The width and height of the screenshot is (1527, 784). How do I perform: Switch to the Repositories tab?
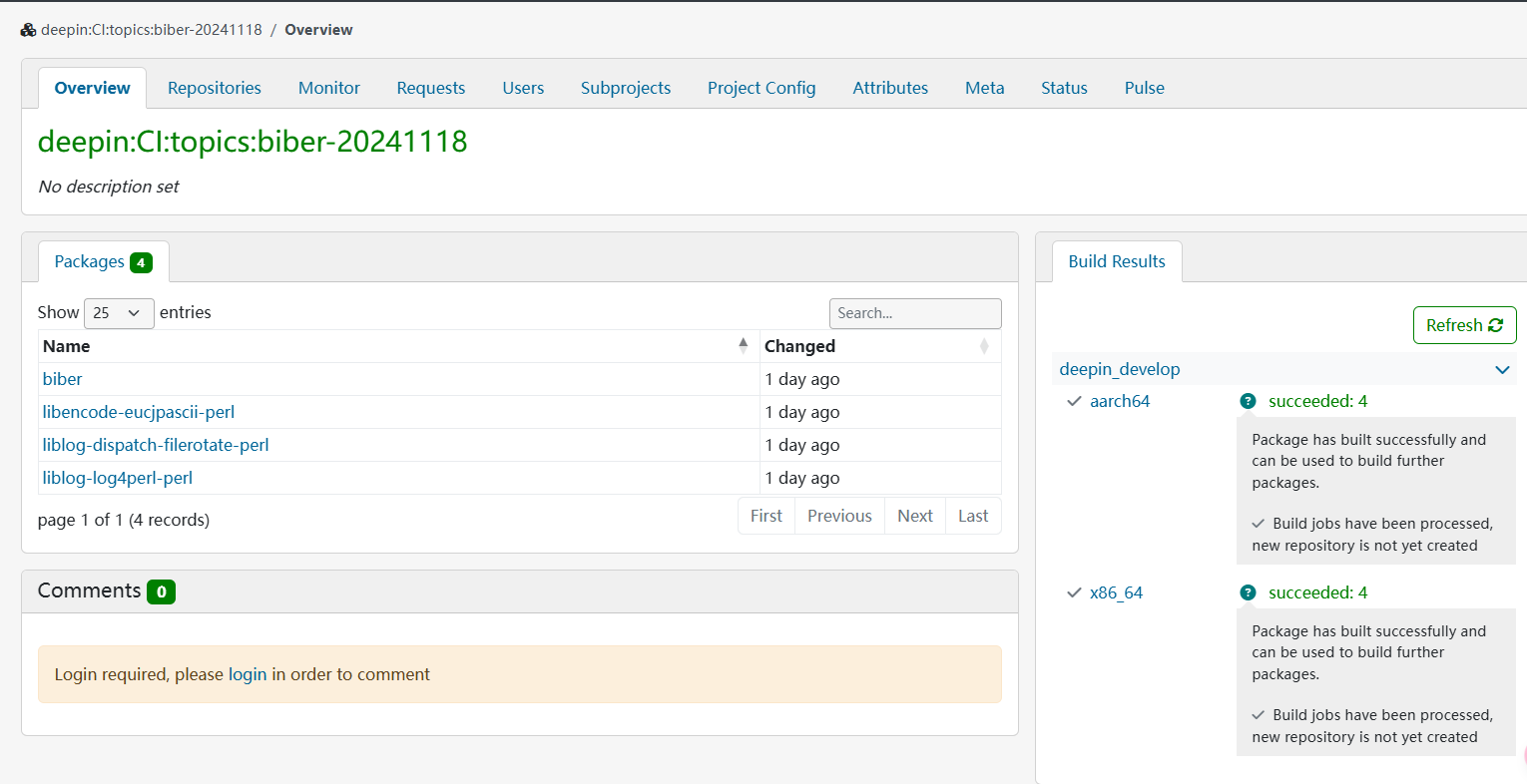pos(215,88)
